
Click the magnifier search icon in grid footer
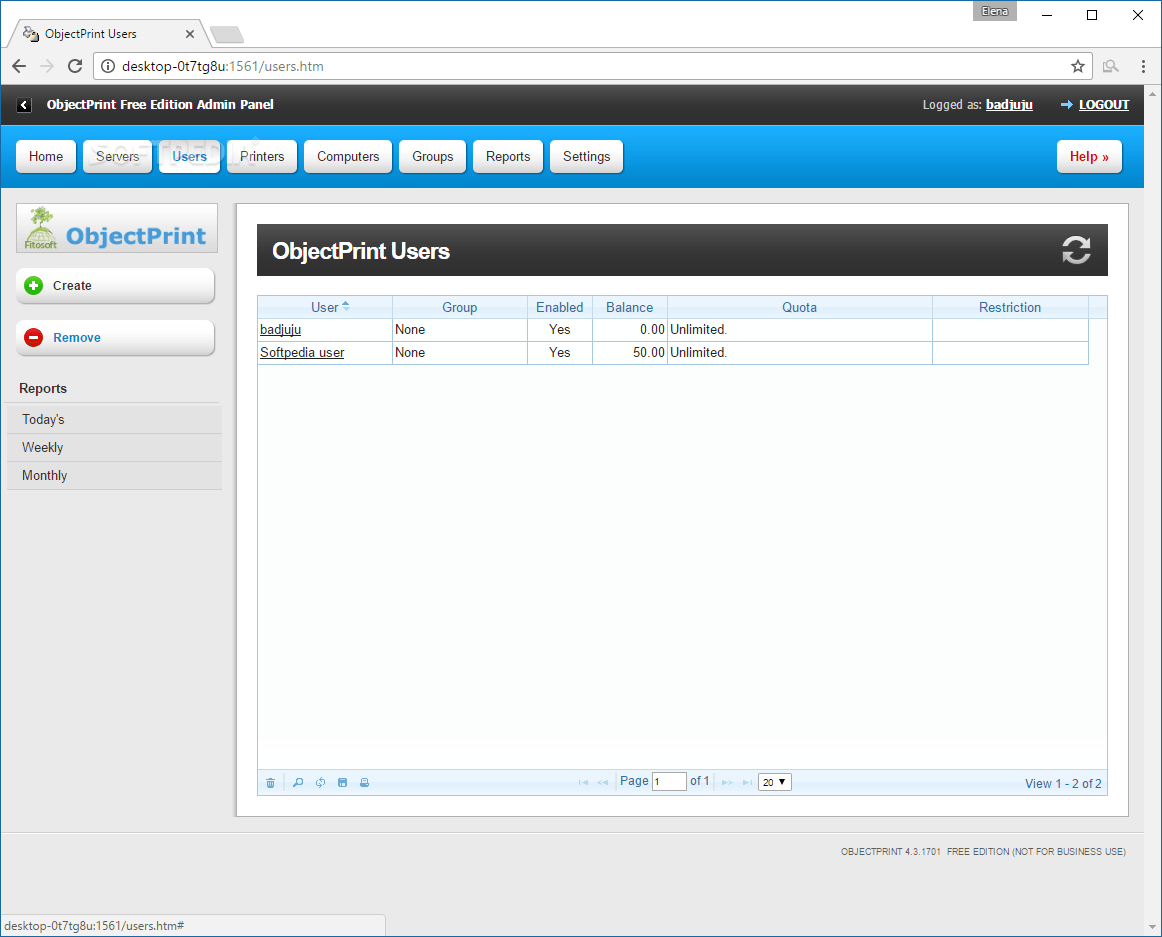click(x=298, y=783)
